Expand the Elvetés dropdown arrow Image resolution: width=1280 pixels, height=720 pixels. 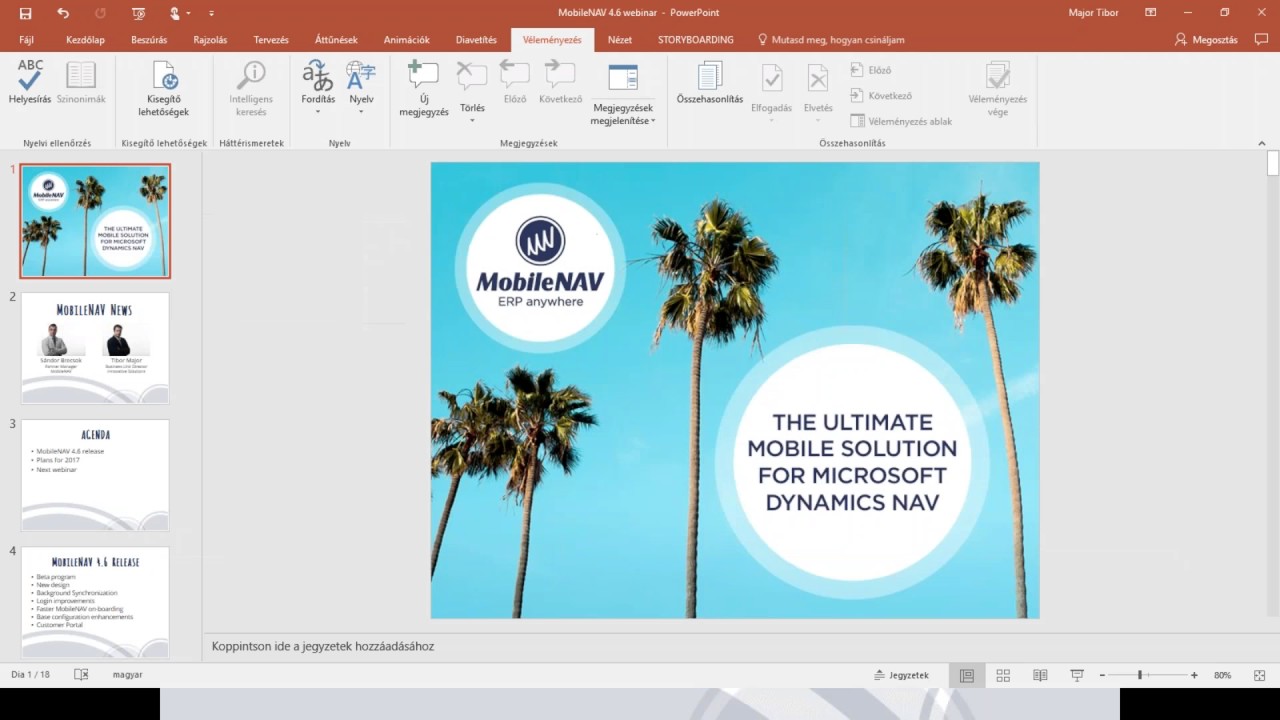coord(818,120)
